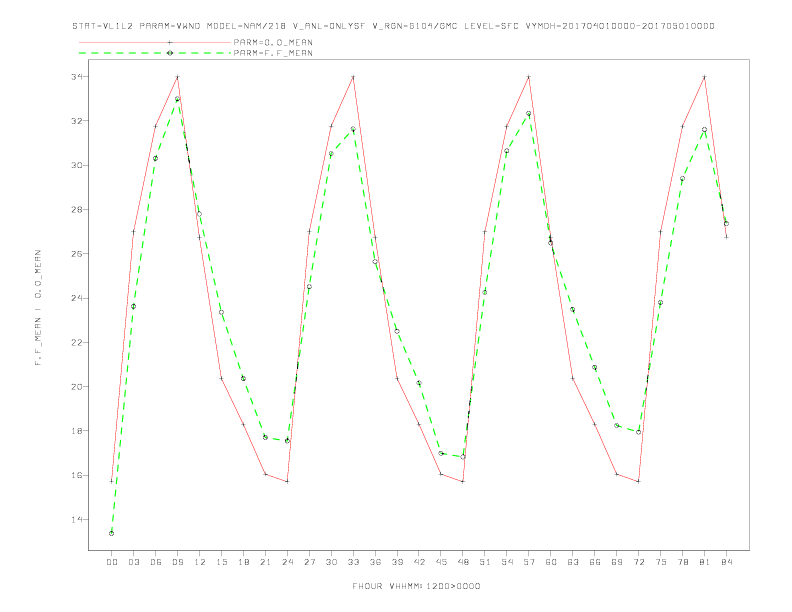The image size is (792, 612).
Task: Click y-axis tick label 30
Action: click(x=78, y=166)
